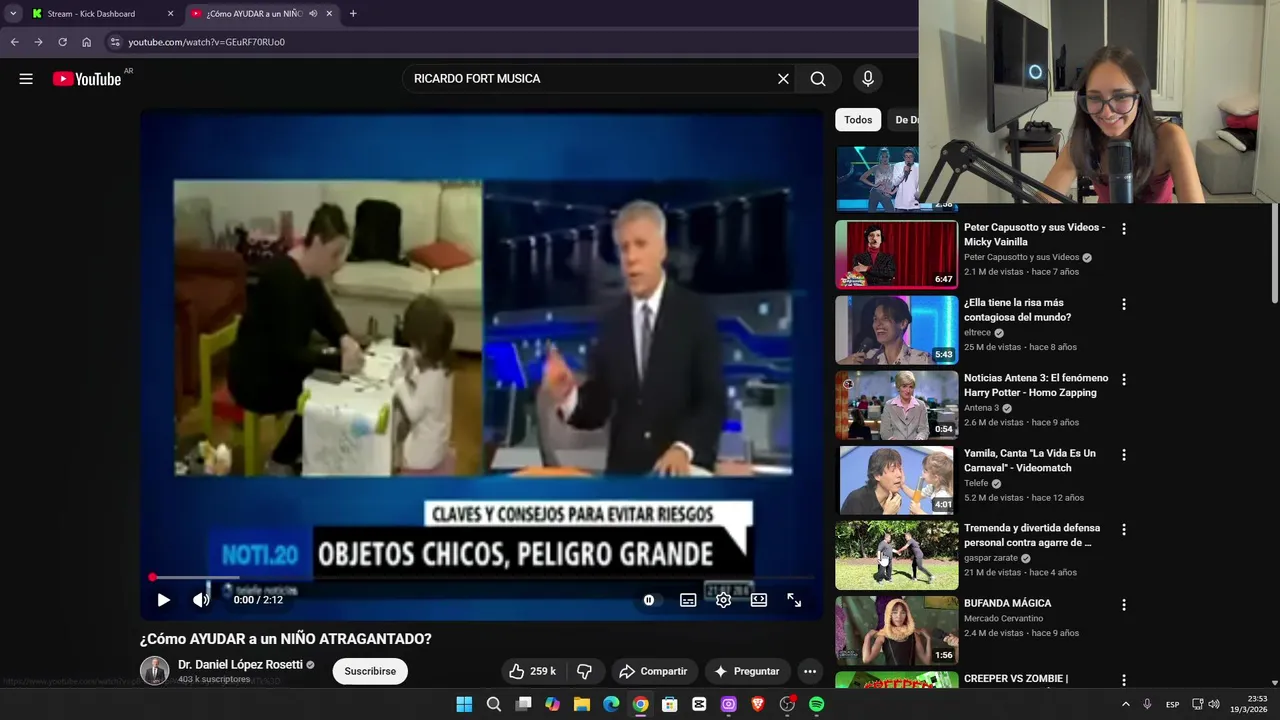The height and width of the screenshot is (720, 1280).
Task: Click the Compartir share button
Action: (652, 671)
